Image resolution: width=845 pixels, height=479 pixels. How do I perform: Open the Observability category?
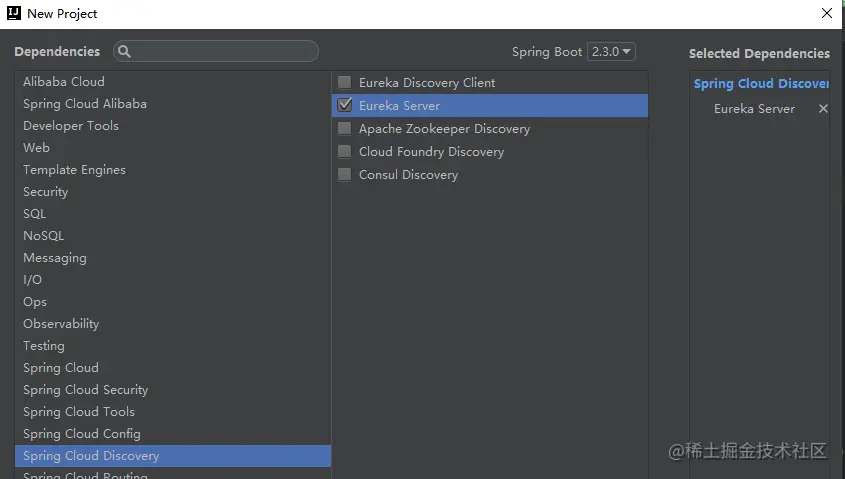click(172, 324)
